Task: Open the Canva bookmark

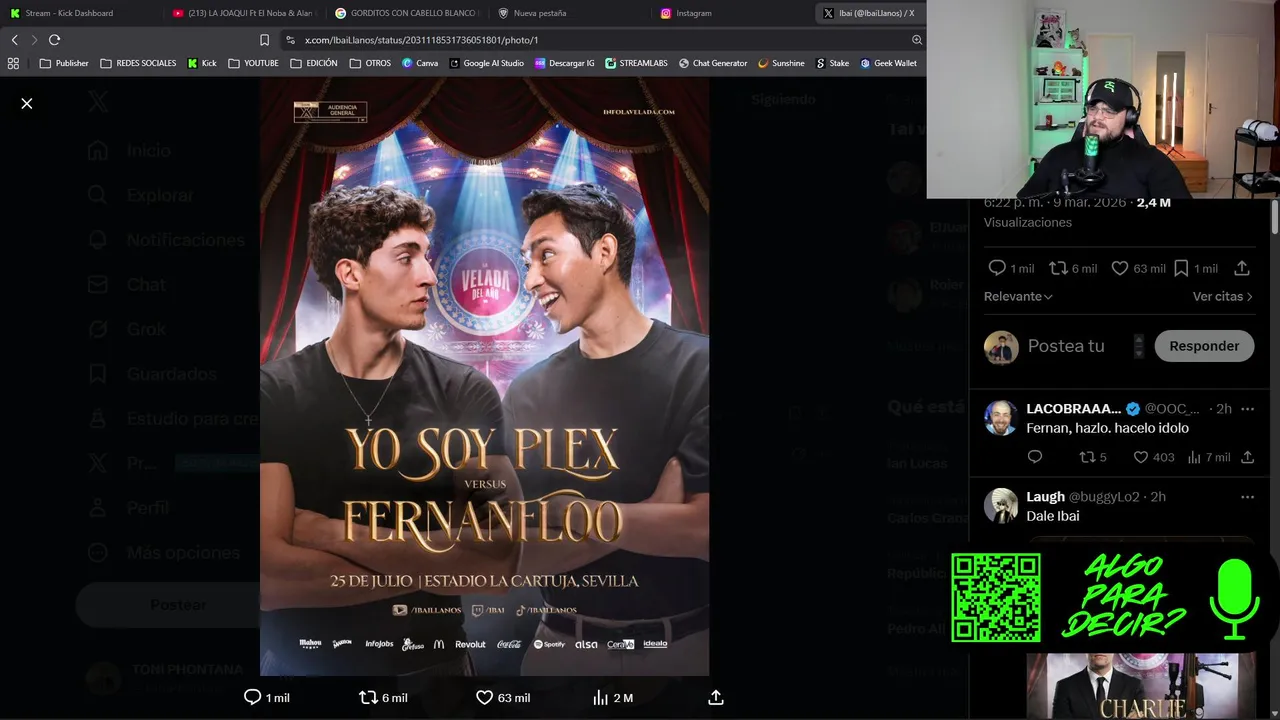Action: point(420,63)
